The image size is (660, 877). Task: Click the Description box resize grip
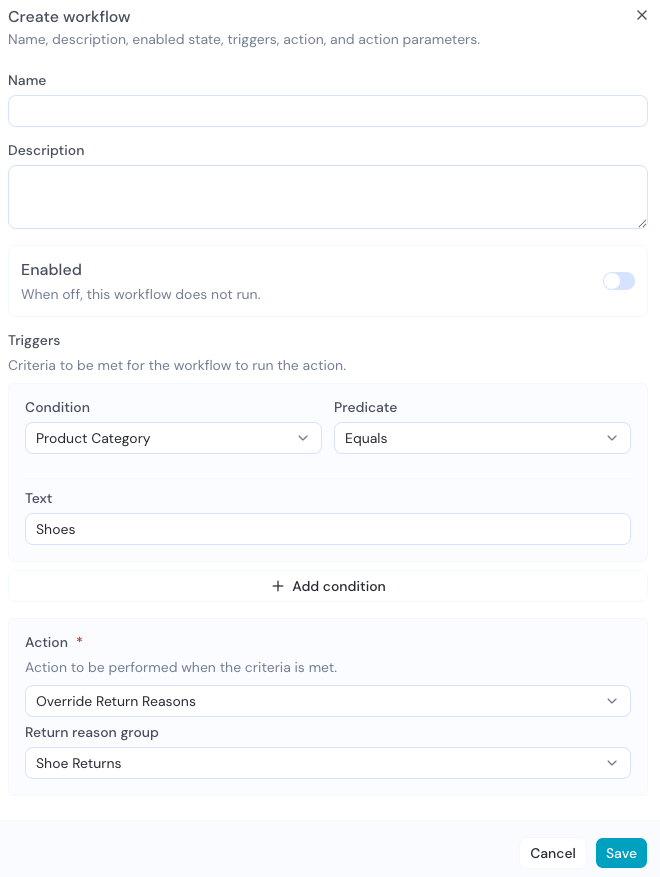tap(643, 223)
